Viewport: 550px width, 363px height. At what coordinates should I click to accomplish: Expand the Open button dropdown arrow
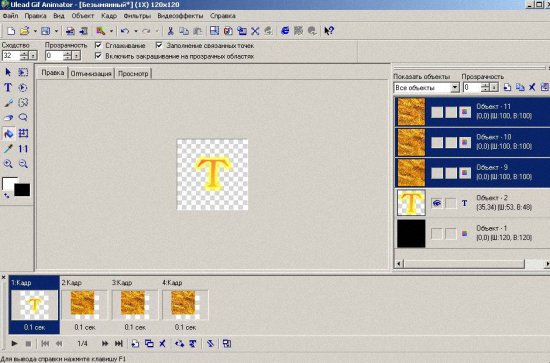35,31
